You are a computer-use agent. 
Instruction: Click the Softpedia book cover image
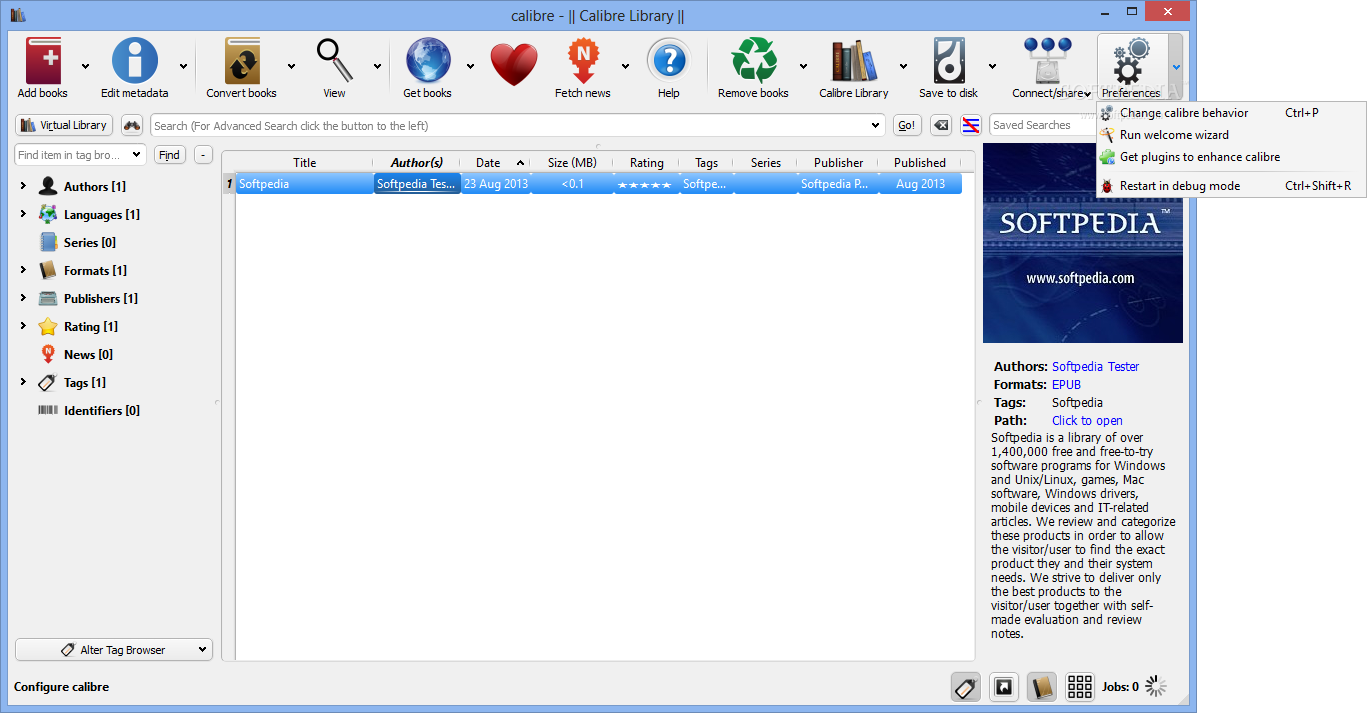1083,243
